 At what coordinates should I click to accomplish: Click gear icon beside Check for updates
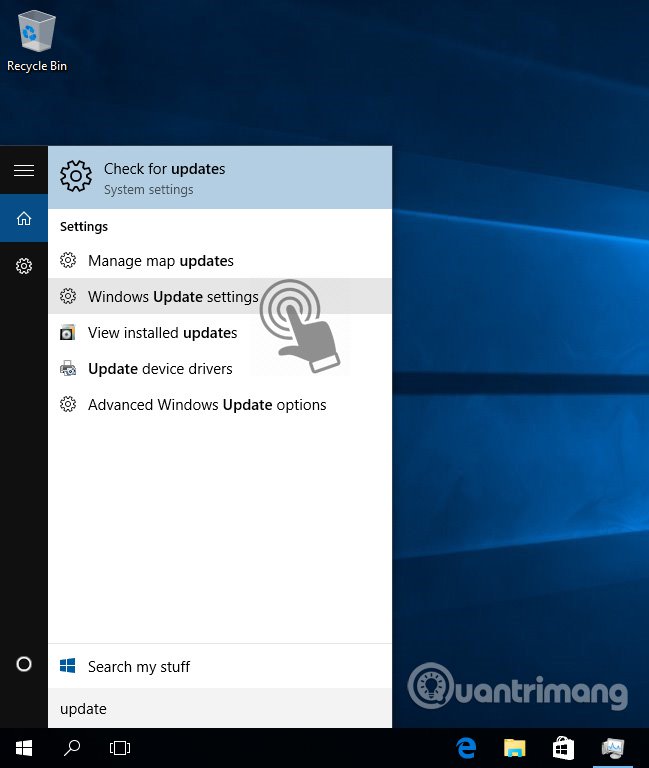[x=76, y=176]
